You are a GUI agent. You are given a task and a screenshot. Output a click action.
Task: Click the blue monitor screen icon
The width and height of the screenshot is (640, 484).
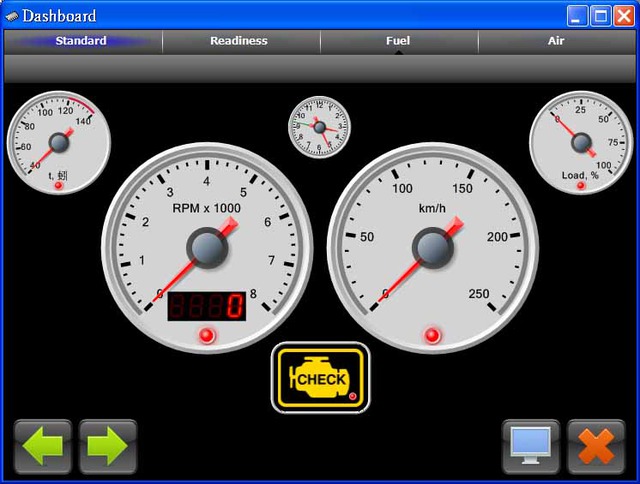click(530, 446)
